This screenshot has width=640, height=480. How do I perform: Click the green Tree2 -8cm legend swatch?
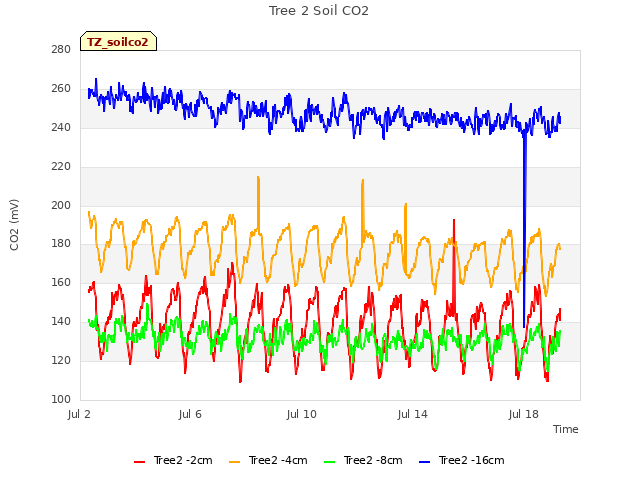(x=330, y=462)
